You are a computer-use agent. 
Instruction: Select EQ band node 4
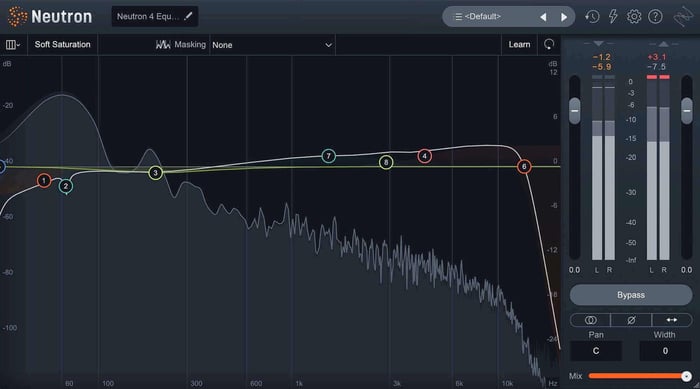point(425,156)
